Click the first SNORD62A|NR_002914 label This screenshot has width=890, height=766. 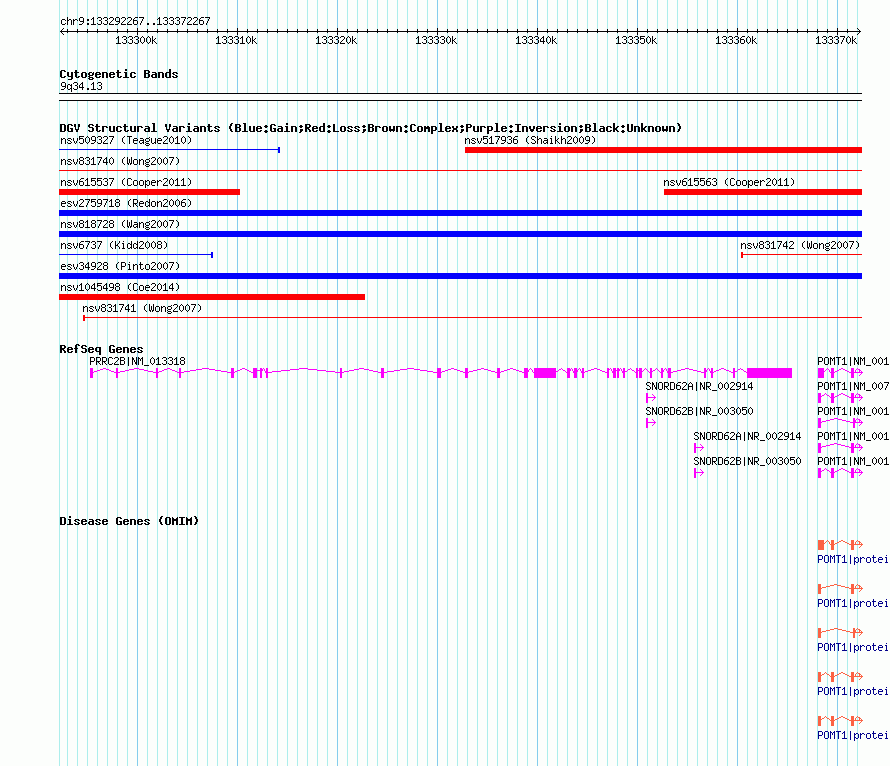[699, 386]
